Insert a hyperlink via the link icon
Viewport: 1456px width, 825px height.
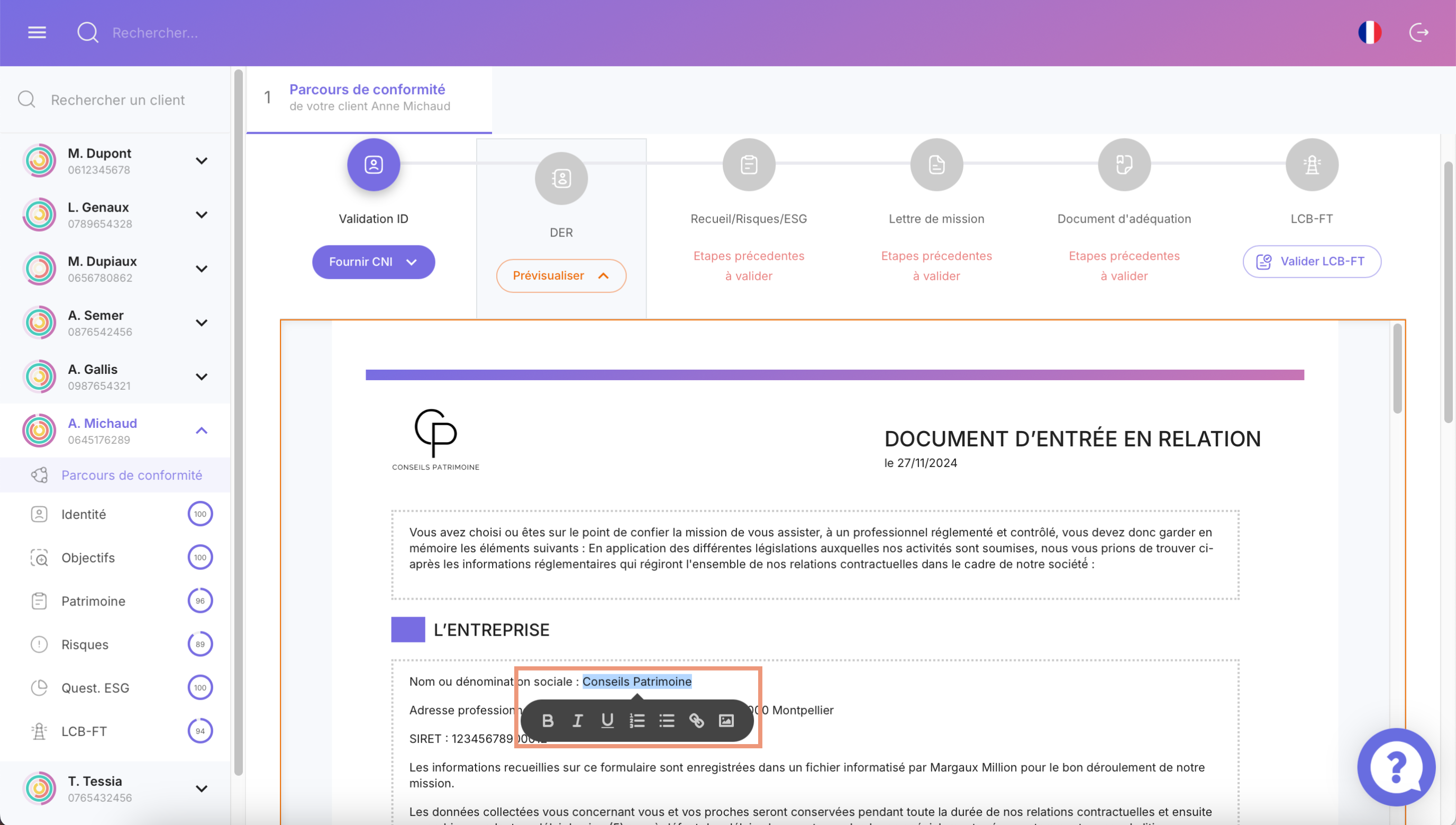point(697,720)
